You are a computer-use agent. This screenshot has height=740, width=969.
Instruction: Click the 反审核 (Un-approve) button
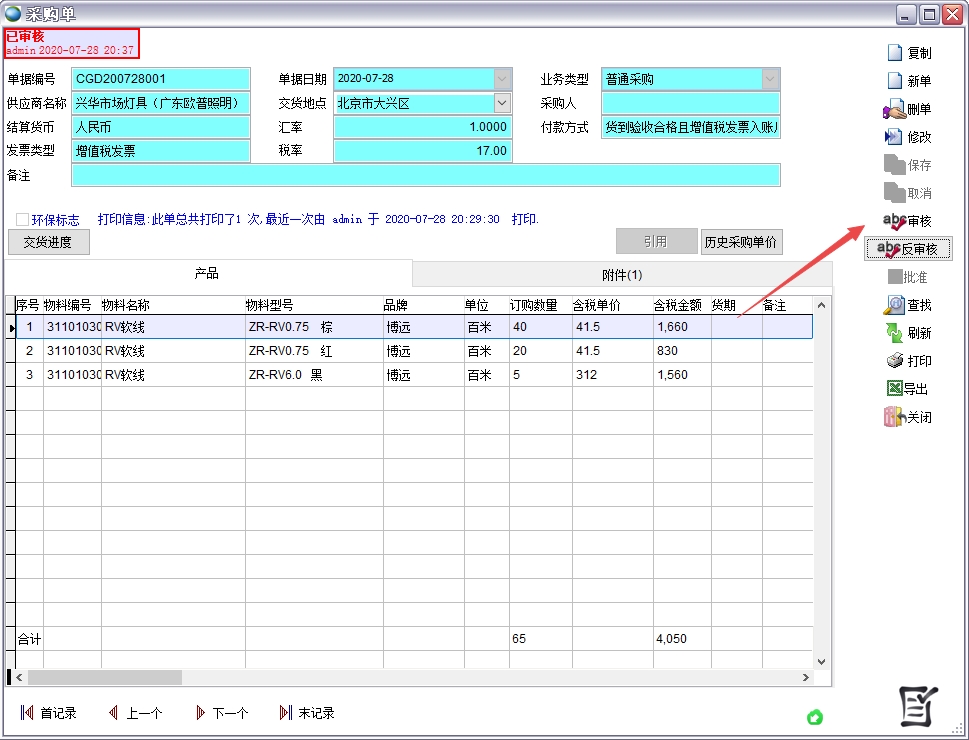tap(908, 249)
